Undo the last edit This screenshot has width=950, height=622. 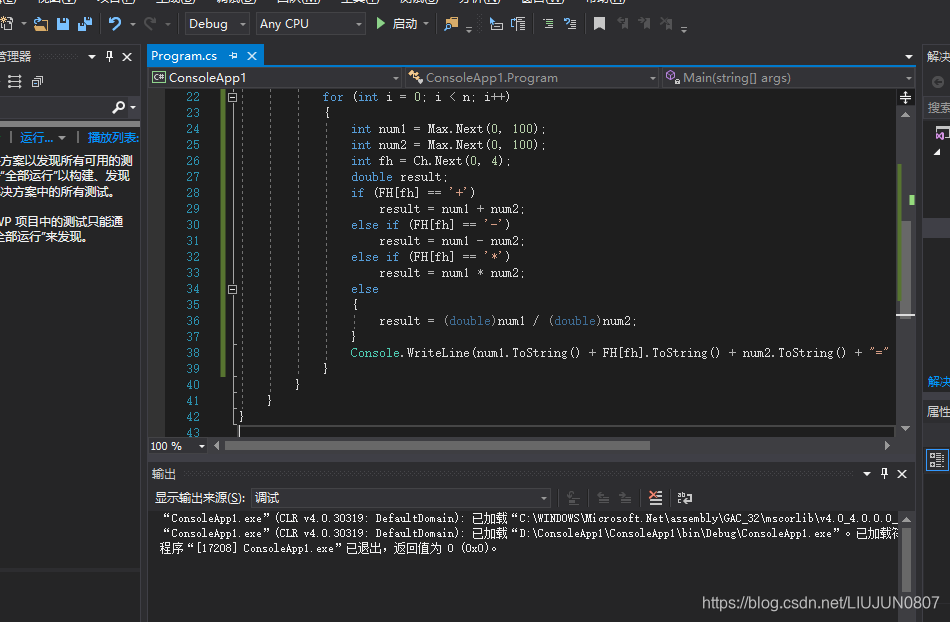point(115,24)
